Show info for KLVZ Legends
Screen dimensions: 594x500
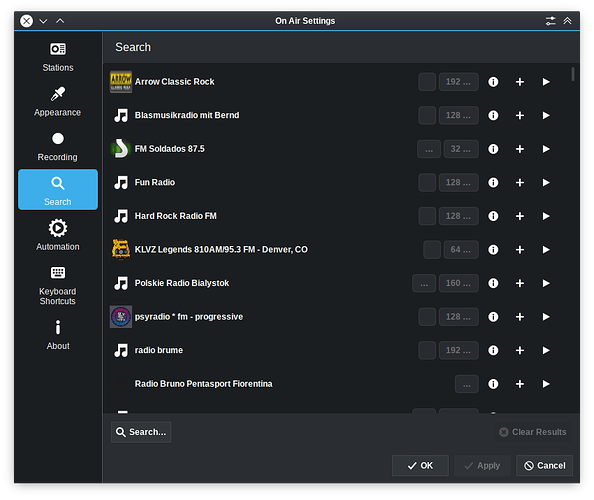(x=493, y=250)
